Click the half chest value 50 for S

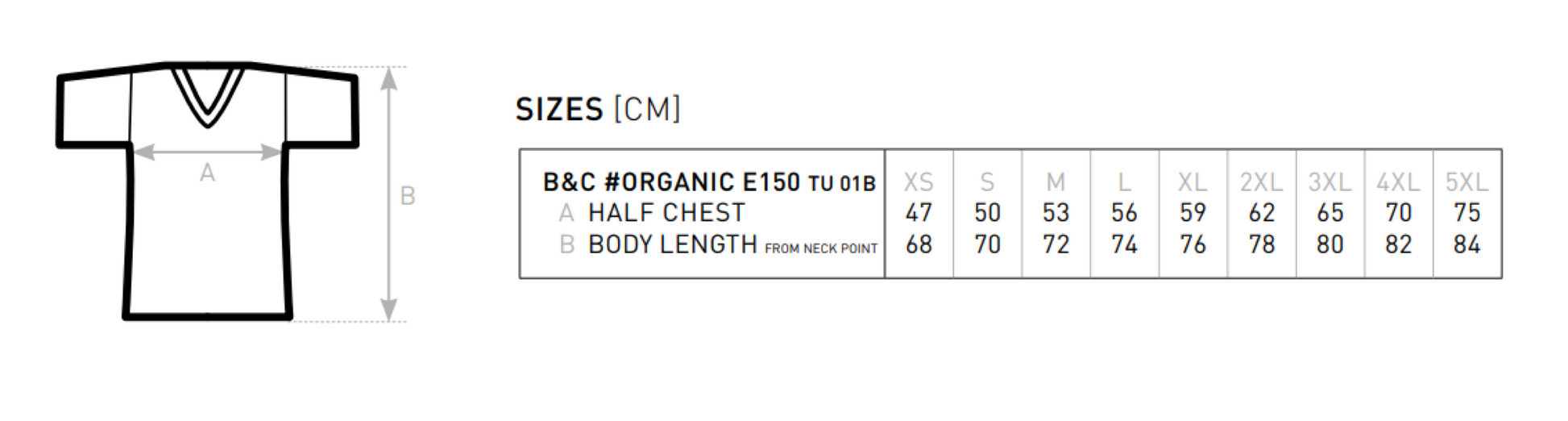987,213
